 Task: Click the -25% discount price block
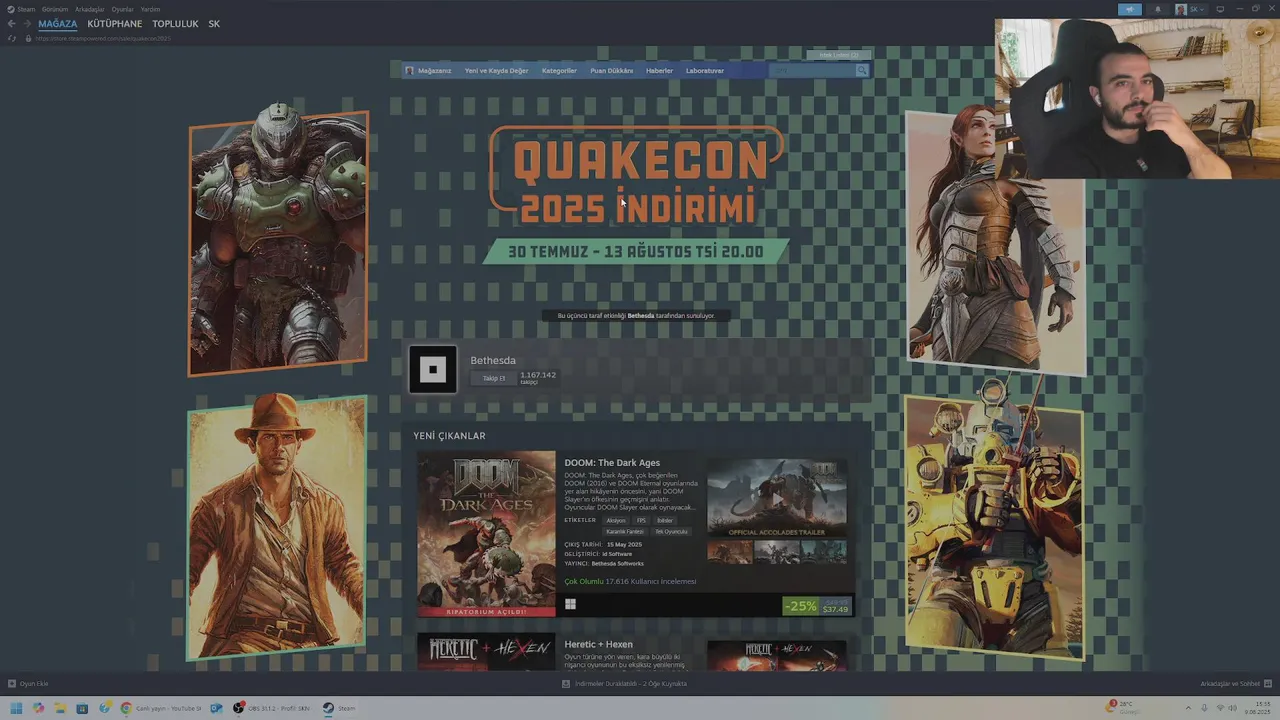(x=817, y=606)
